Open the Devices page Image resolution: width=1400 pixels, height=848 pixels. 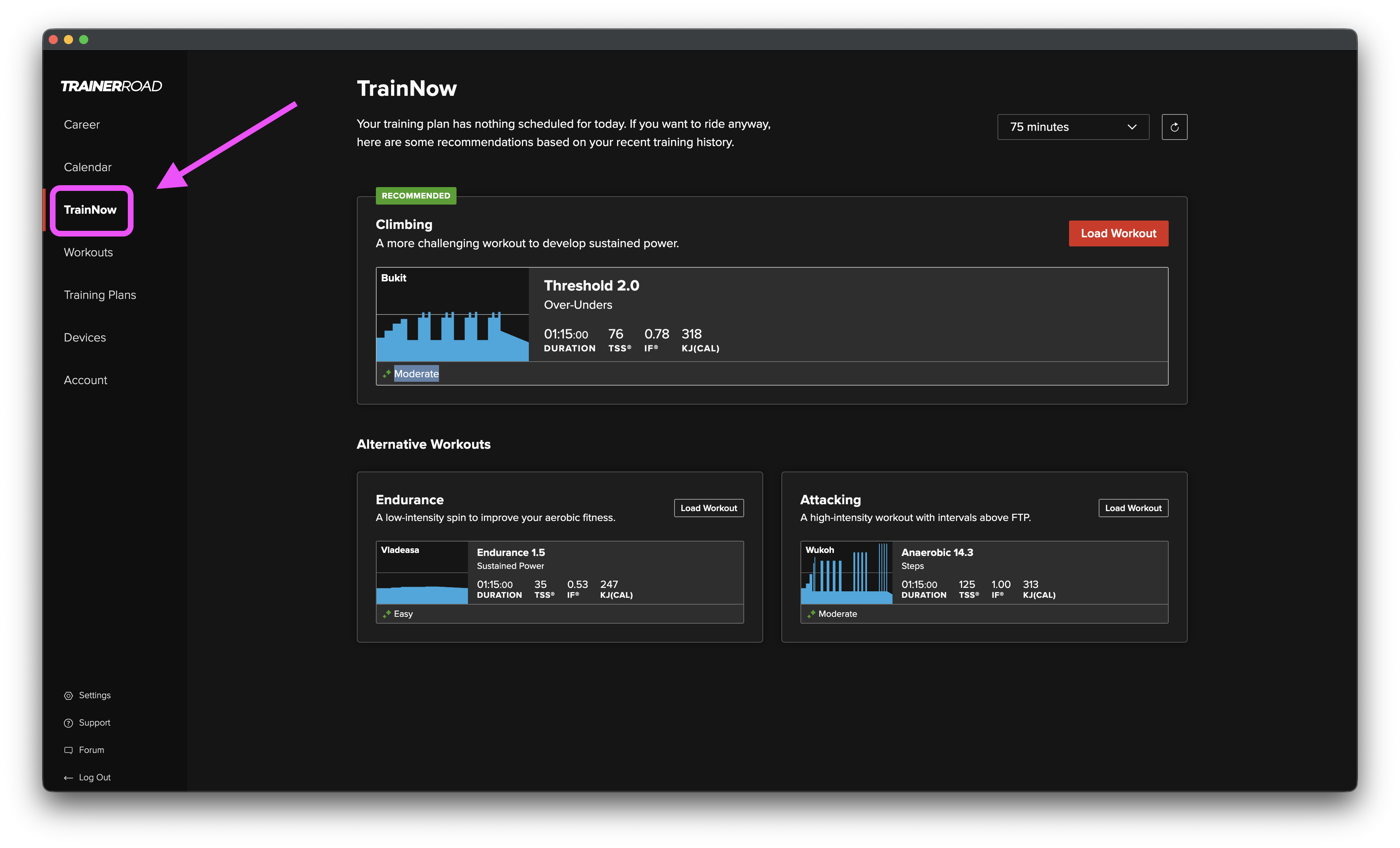85,337
